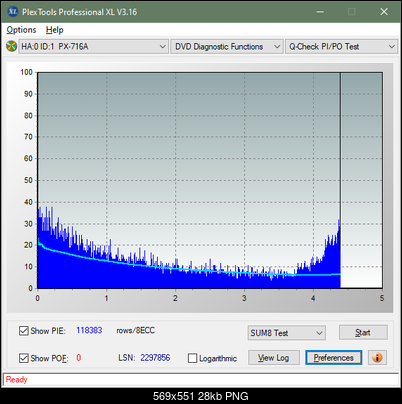Expand the Q-Check PI/PO Test dropdown
The image size is (402, 404).
click(x=342, y=47)
